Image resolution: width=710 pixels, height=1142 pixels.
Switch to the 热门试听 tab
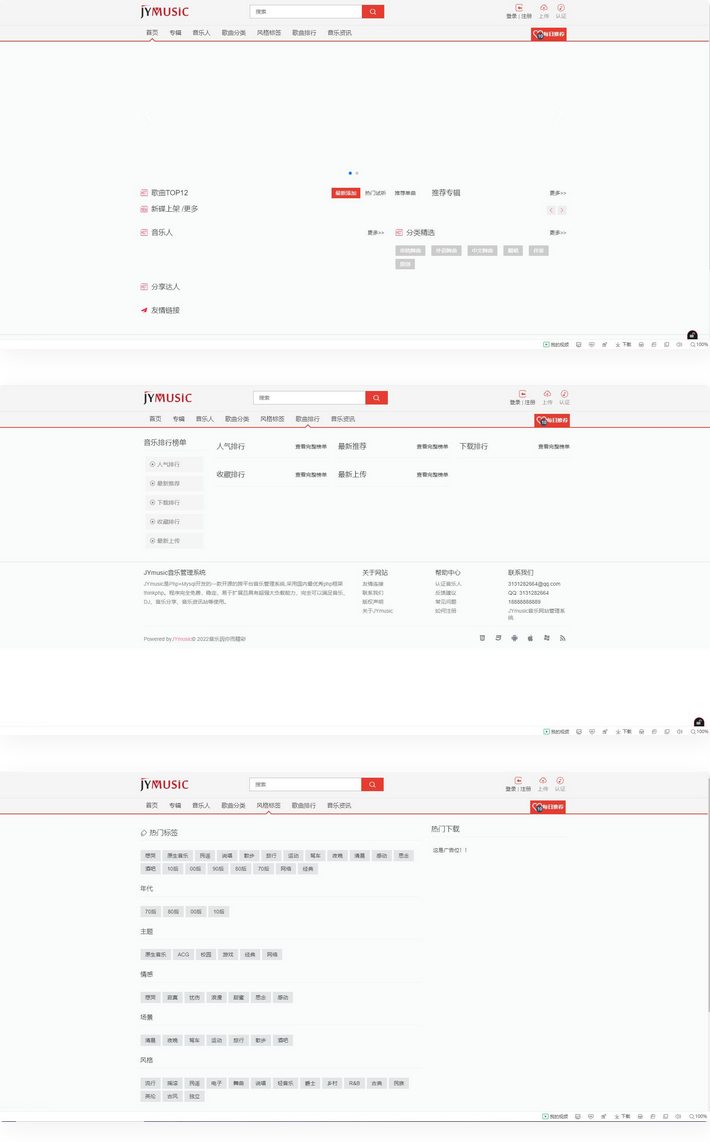point(375,193)
